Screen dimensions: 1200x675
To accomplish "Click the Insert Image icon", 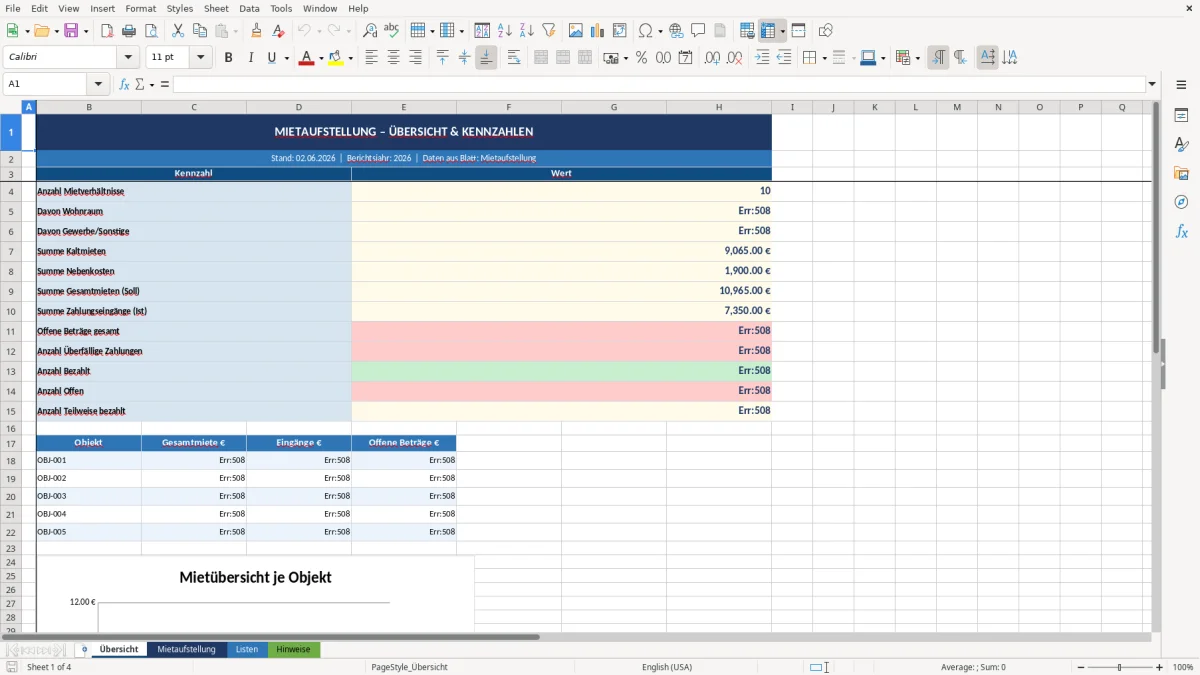I will pos(576,31).
